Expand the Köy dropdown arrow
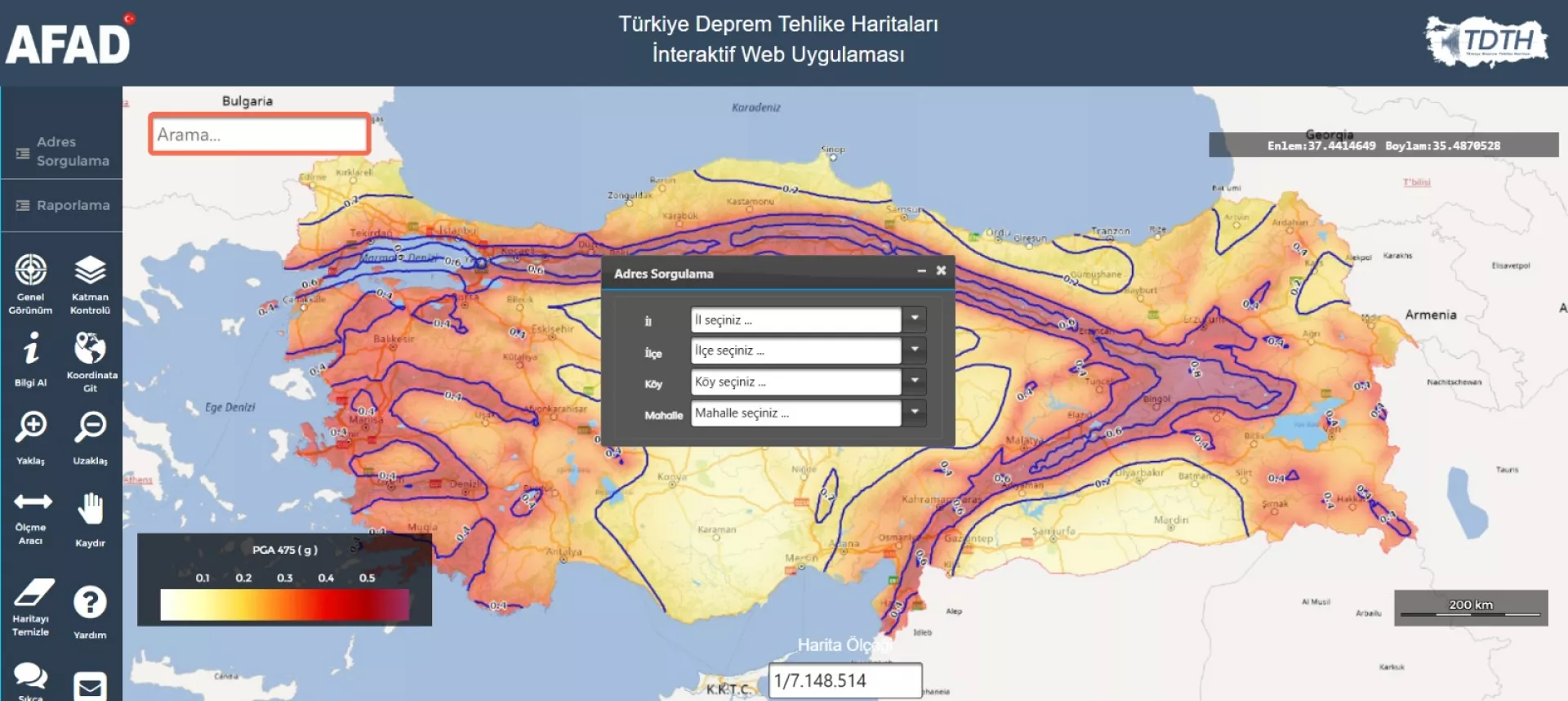Viewport: 1568px width, 701px height. click(x=915, y=382)
